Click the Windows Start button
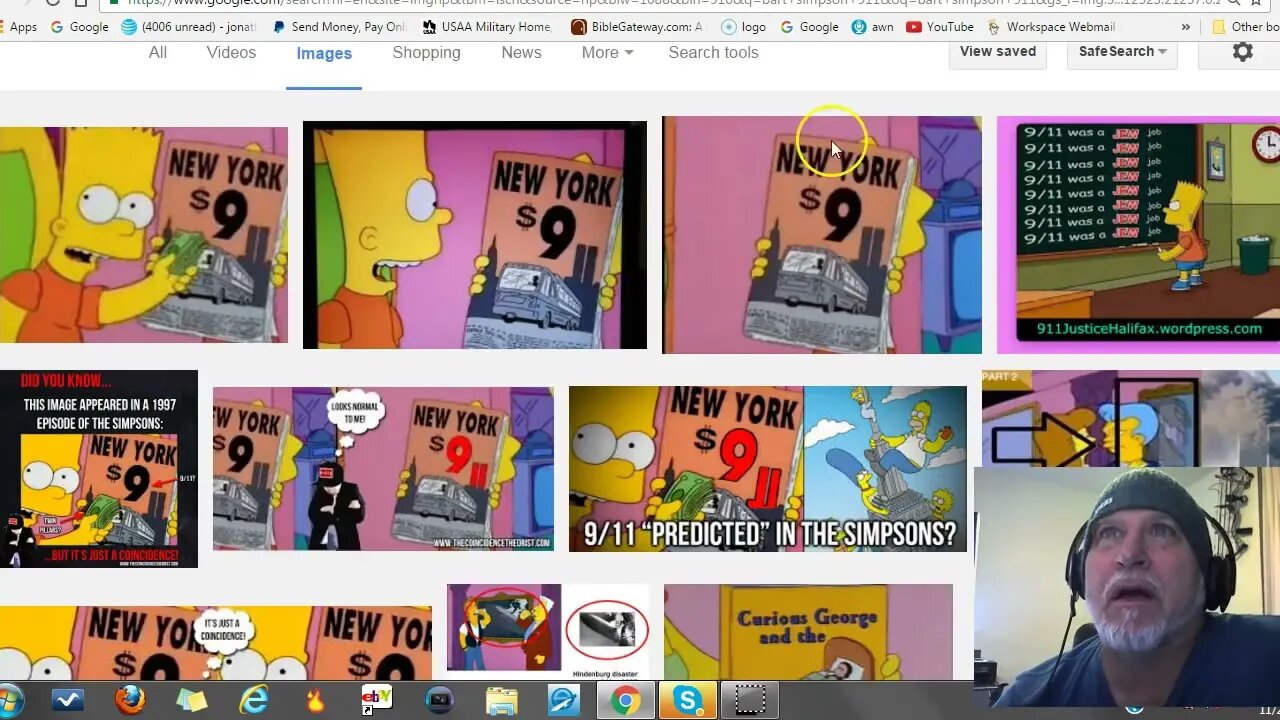This screenshot has height=720, width=1280. (8, 701)
